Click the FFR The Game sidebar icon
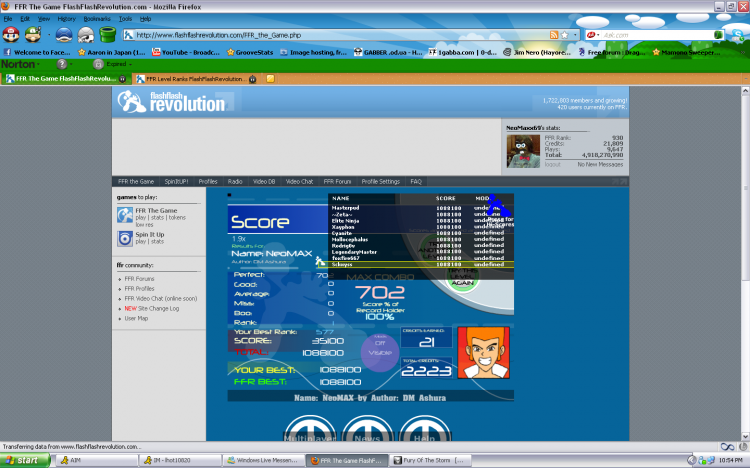 click(125, 215)
